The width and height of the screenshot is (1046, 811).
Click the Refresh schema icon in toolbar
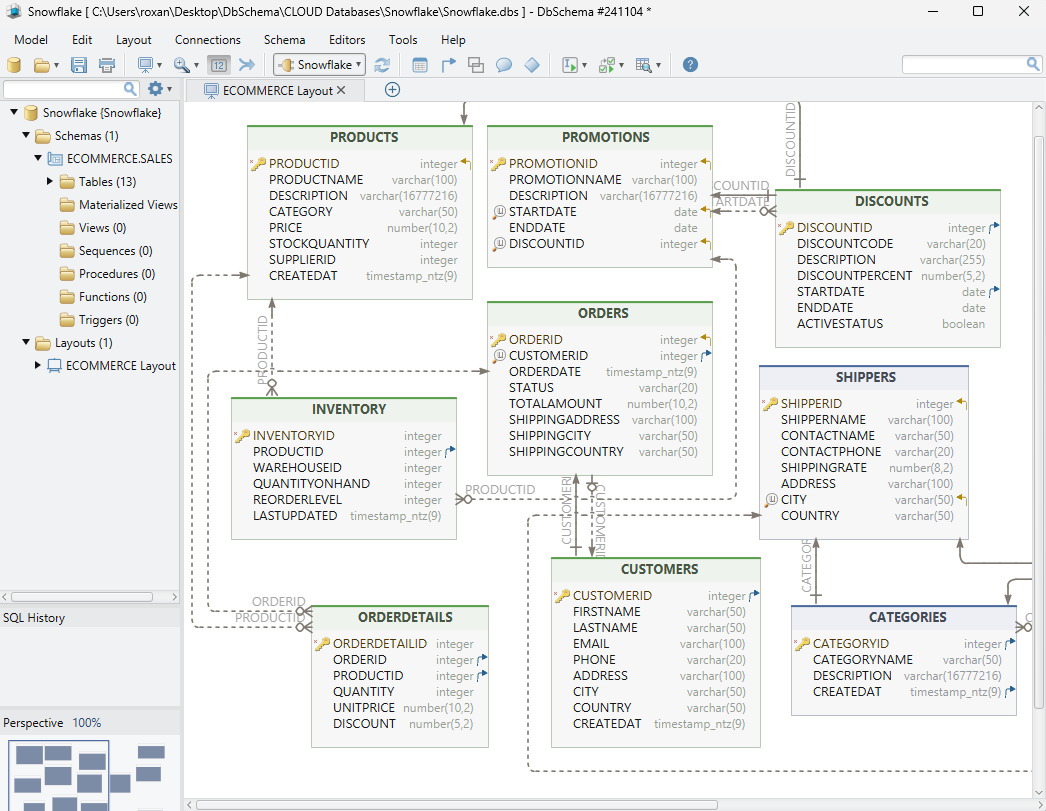click(x=382, y=64)
